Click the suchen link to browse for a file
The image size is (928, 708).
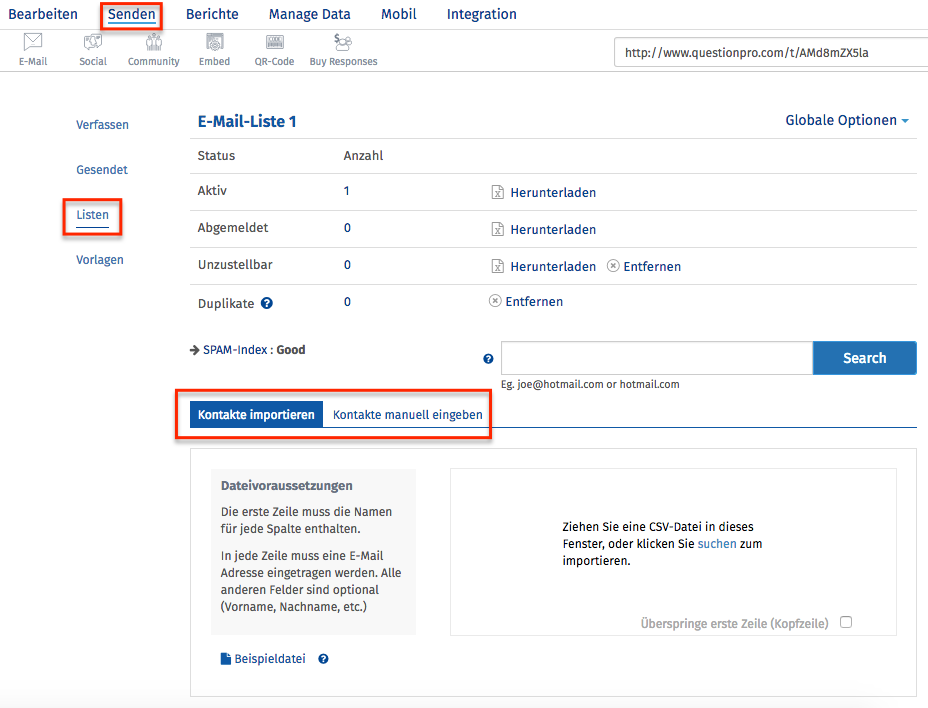717,543
